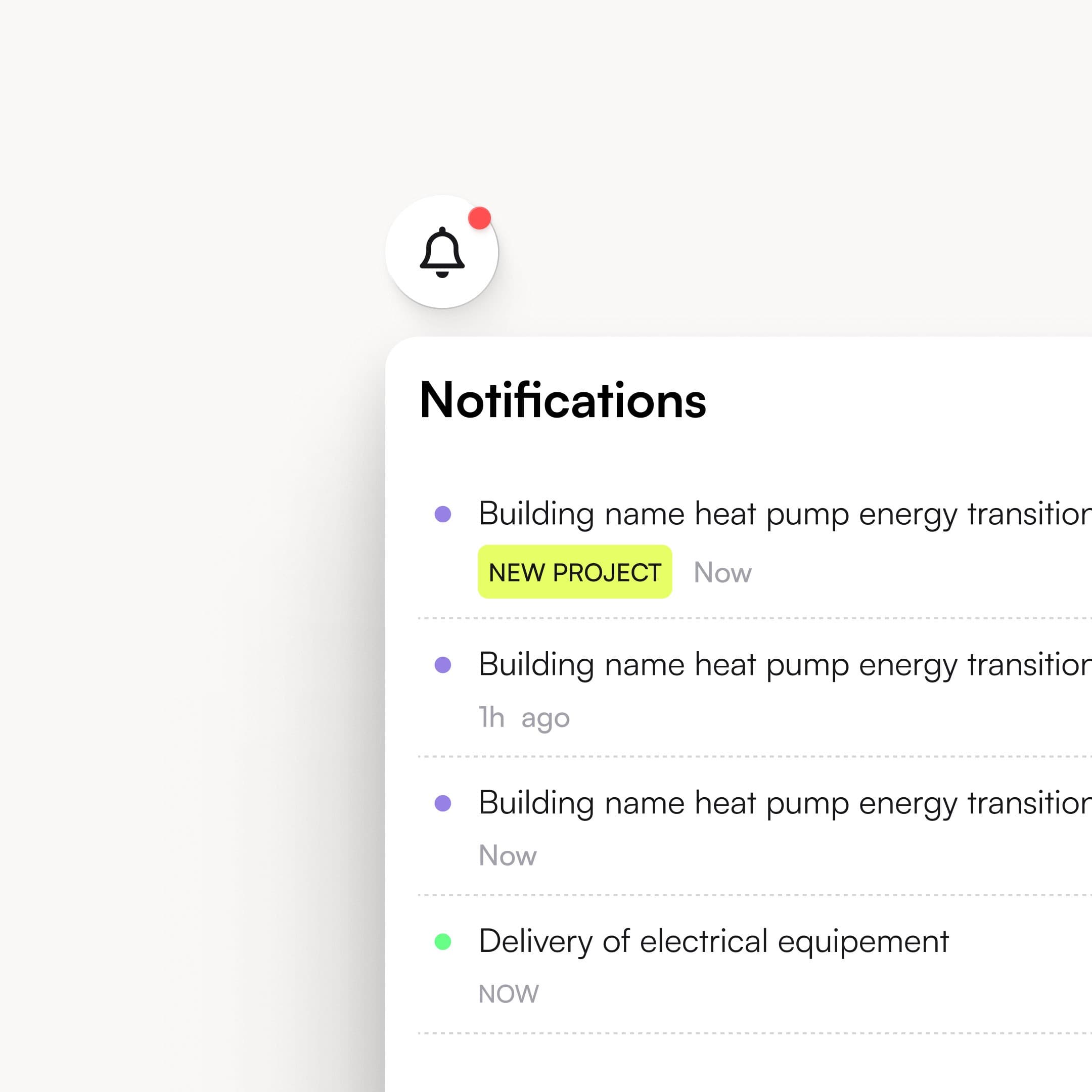Image resolution: width=1092 pixels, height=1092 pixels.
Task: Open the notification bell
Action: coord(441,252)
